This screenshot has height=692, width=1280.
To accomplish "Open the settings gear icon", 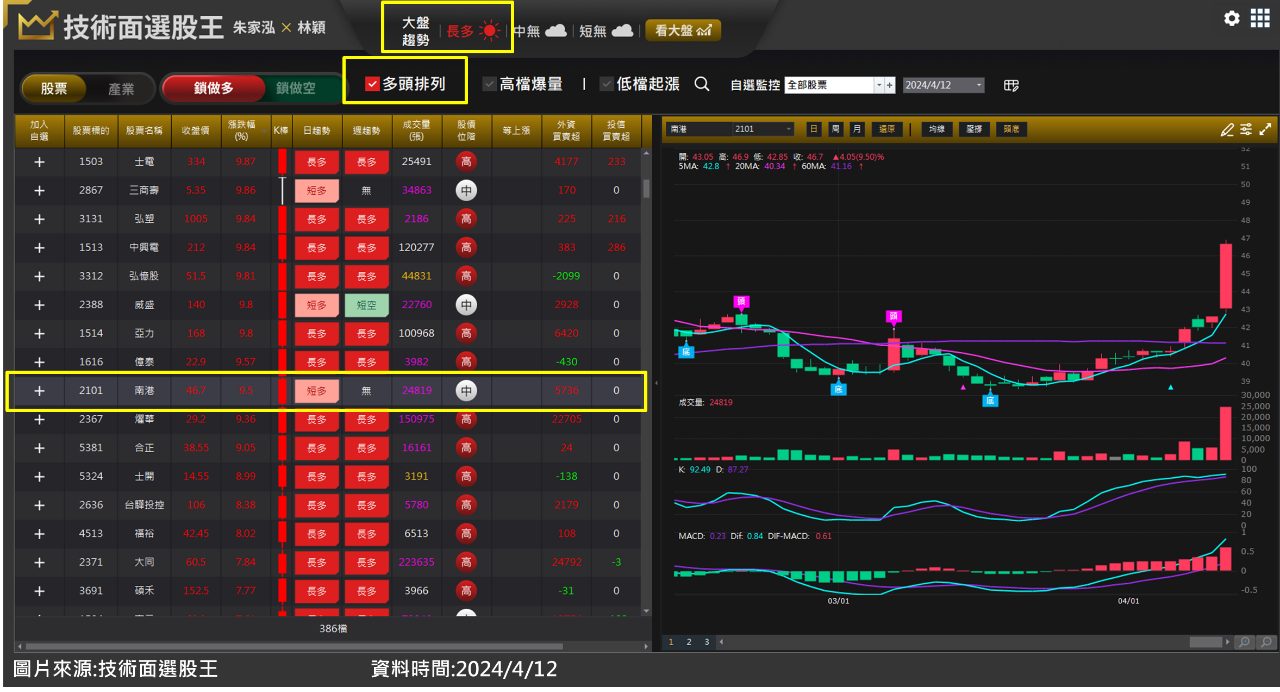I will 1231,18.
